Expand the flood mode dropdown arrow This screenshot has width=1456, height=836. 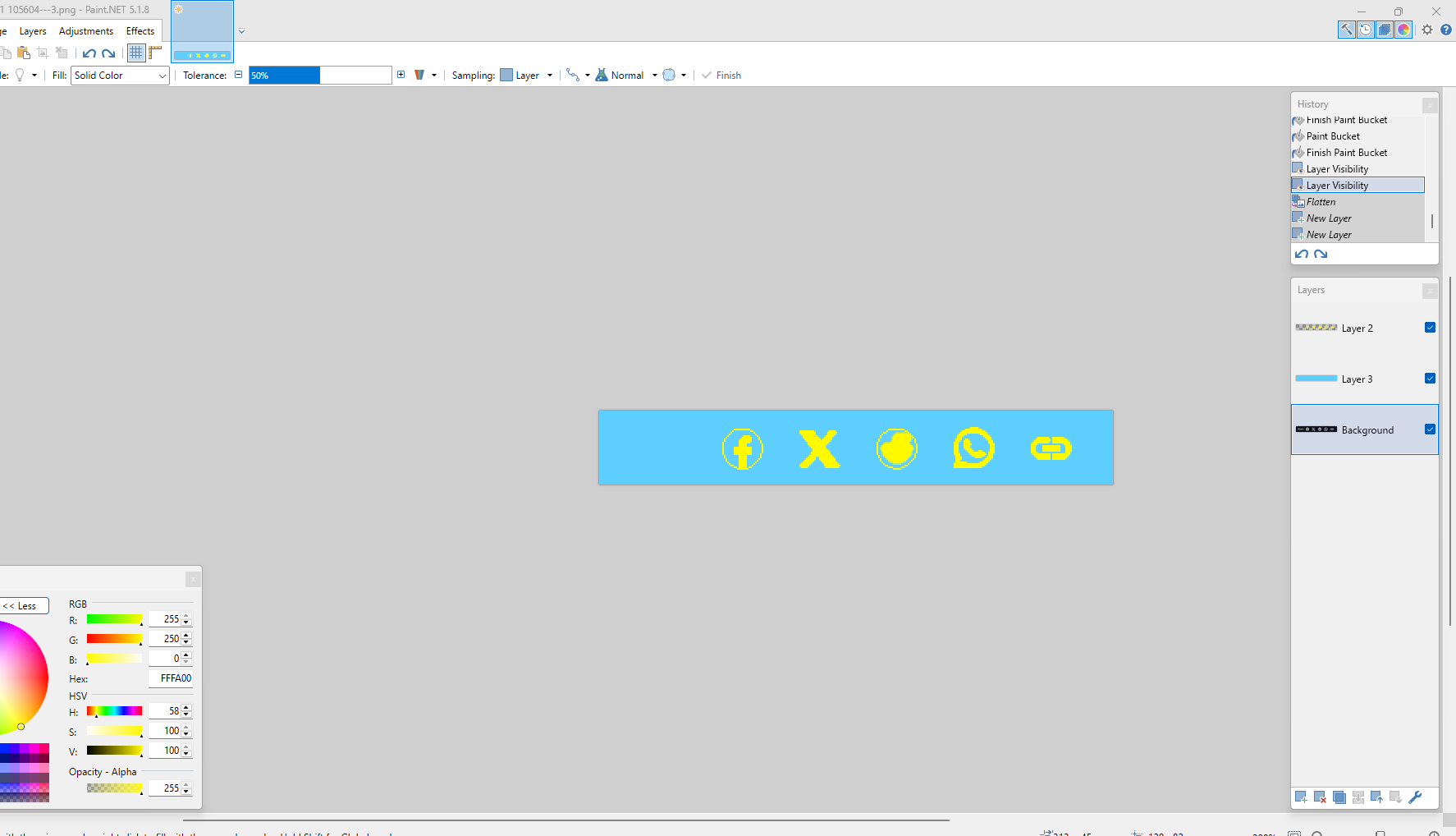[x=434, y=75]
